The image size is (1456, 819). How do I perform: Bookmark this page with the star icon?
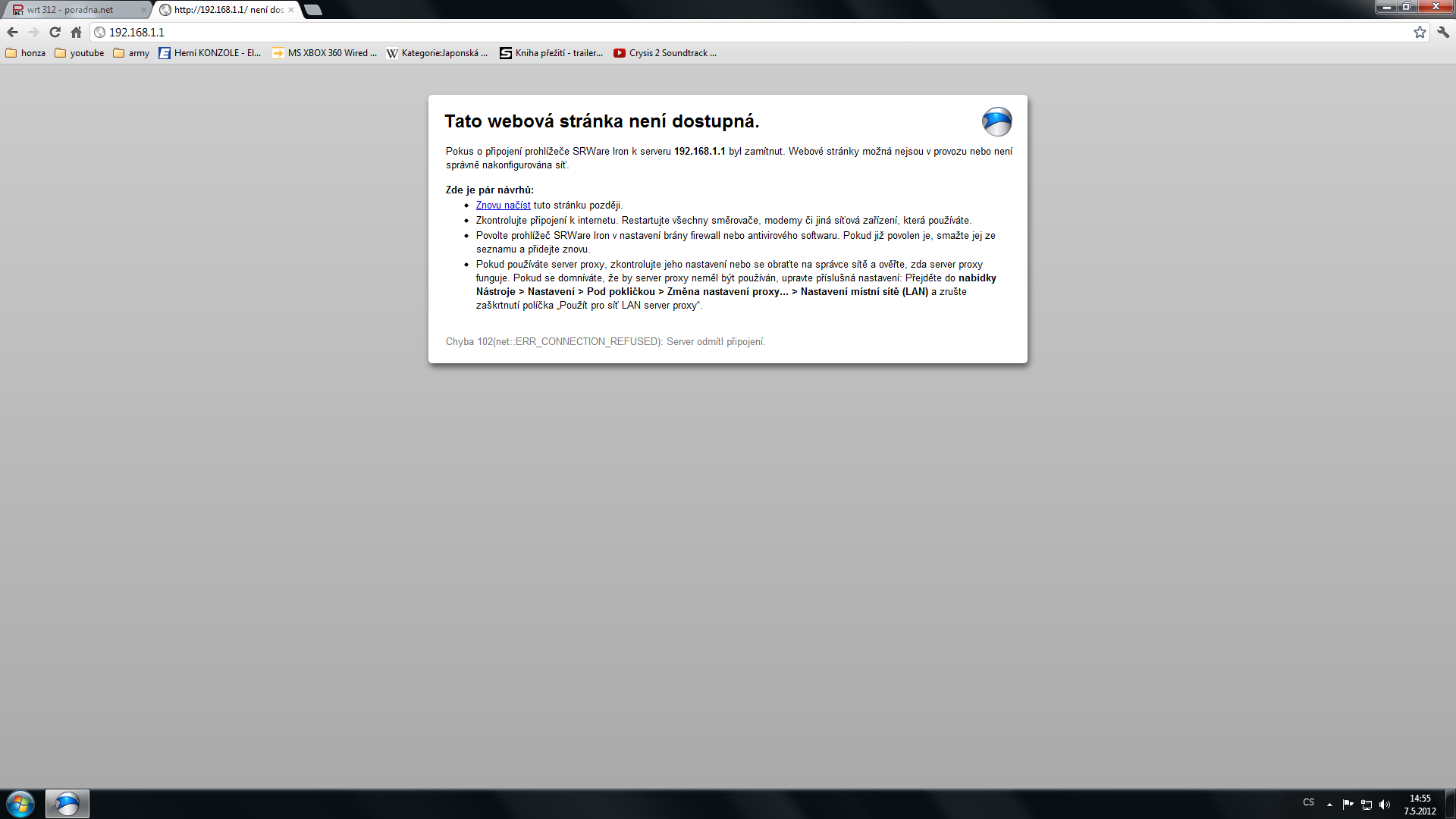[1420, 32]
